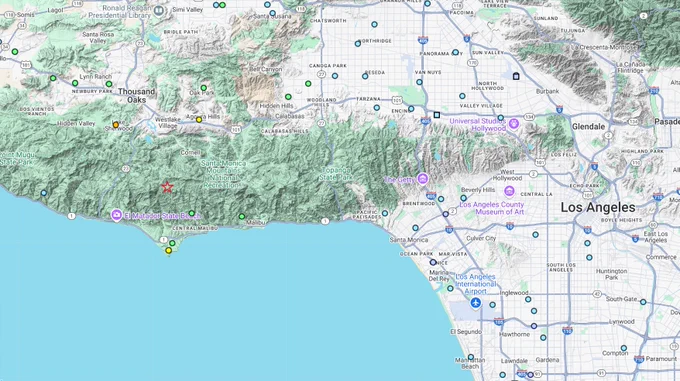This screenshot has width=680, height=381.
Task: Select the 'Calabasas' label
Action: (289, 116)
